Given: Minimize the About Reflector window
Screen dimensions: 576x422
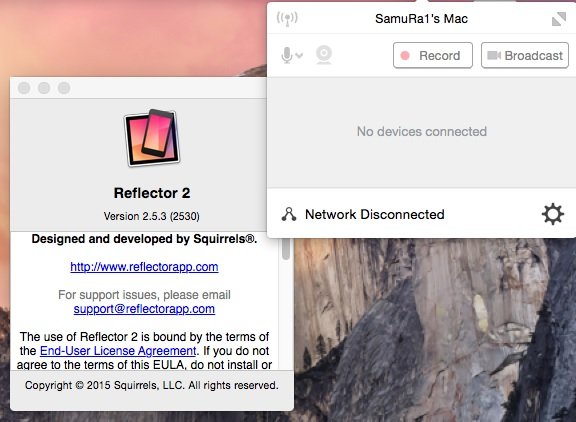Looking at the screenshot, I should coord(44,88).
